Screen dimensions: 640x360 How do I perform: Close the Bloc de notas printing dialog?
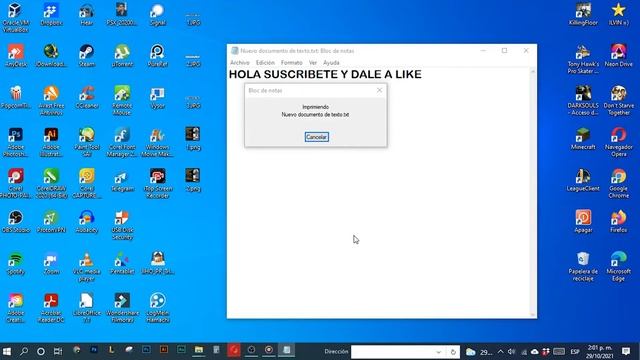[x=379, y=90]
